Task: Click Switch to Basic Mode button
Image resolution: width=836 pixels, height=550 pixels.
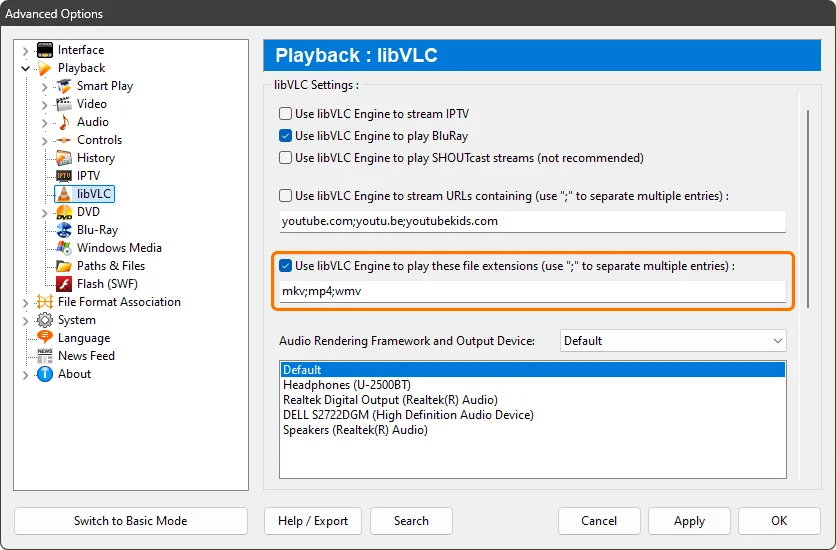Action: pyautogui.click(x=131, y=521)
